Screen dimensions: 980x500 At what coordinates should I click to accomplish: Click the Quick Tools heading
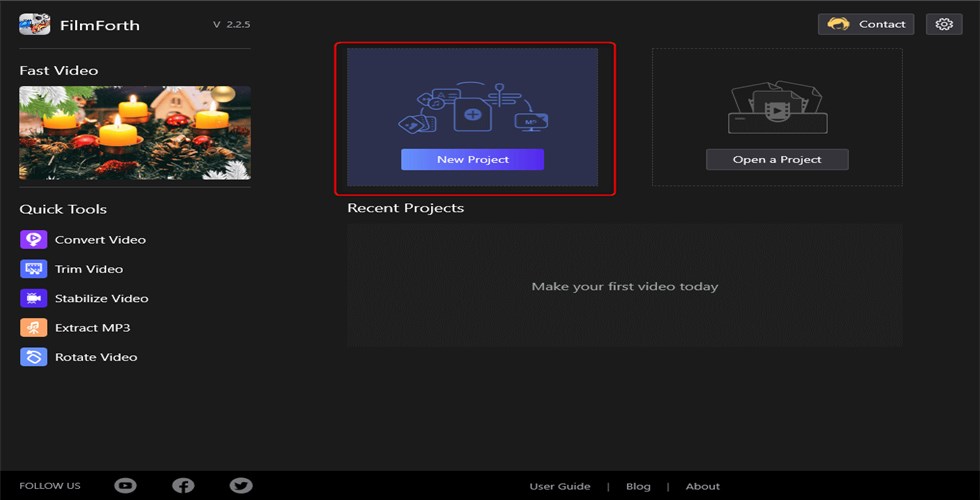click(63, 209)
